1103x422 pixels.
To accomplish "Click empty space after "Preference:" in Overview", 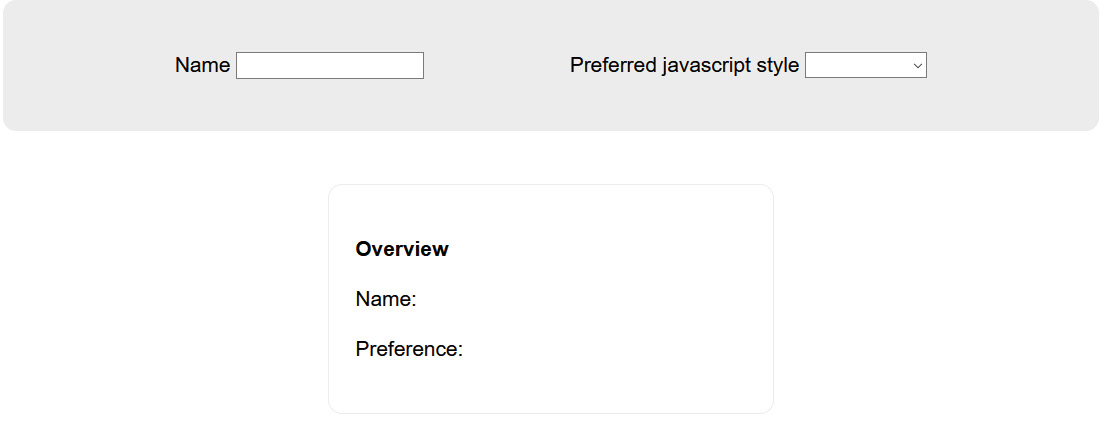I will 605,349.
